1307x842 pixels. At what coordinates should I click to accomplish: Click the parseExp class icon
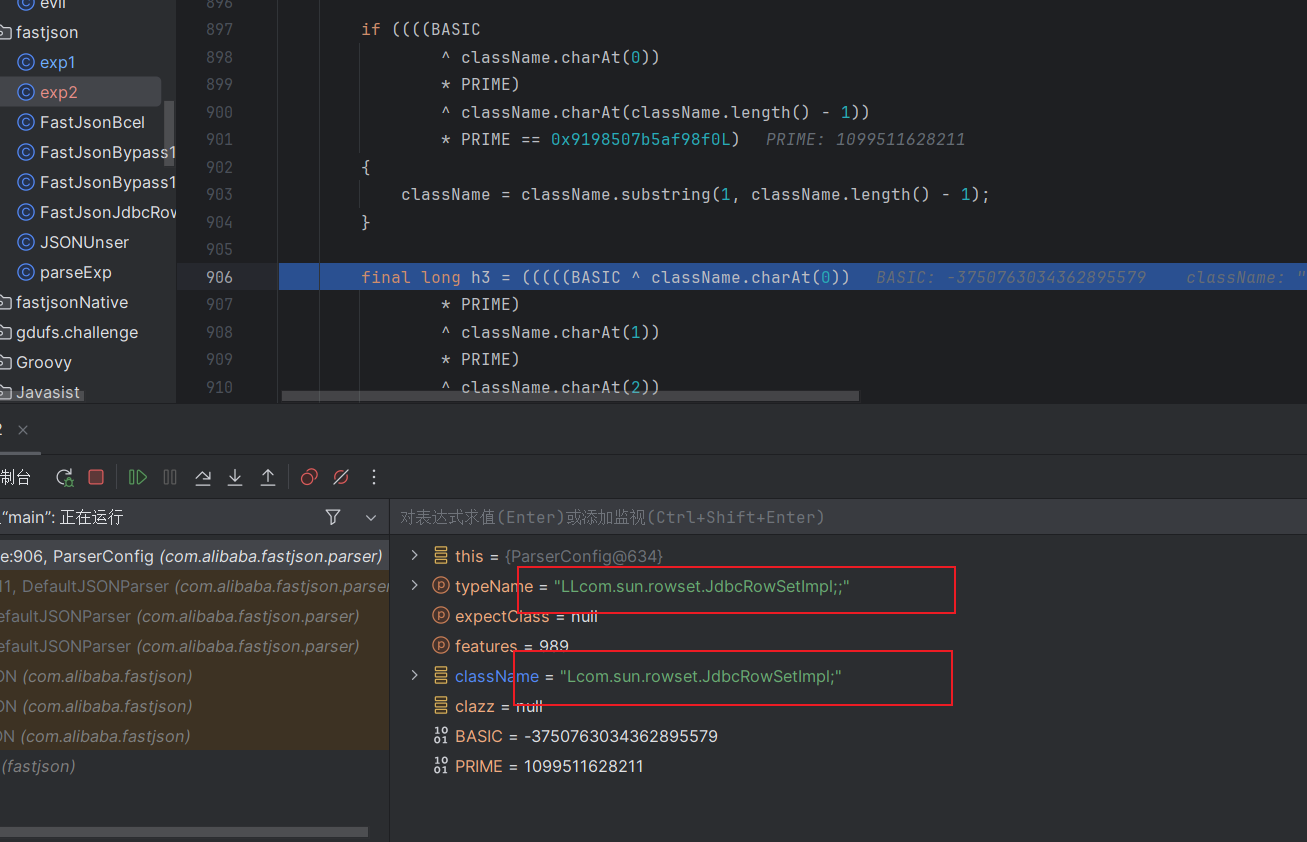pos(26,272)
